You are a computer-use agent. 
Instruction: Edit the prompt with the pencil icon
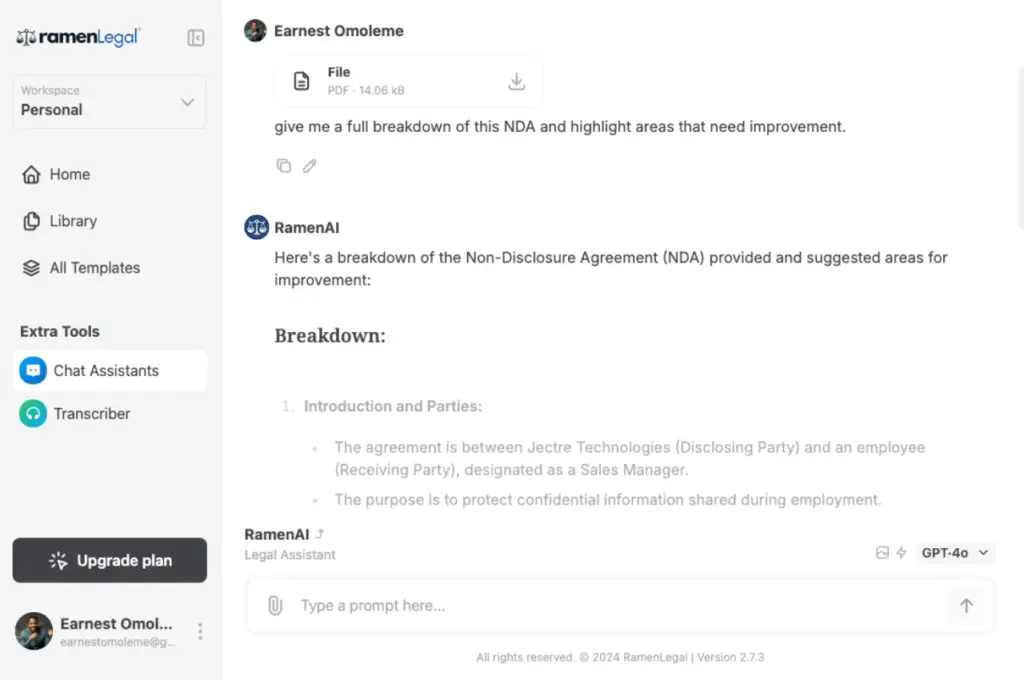309,165
